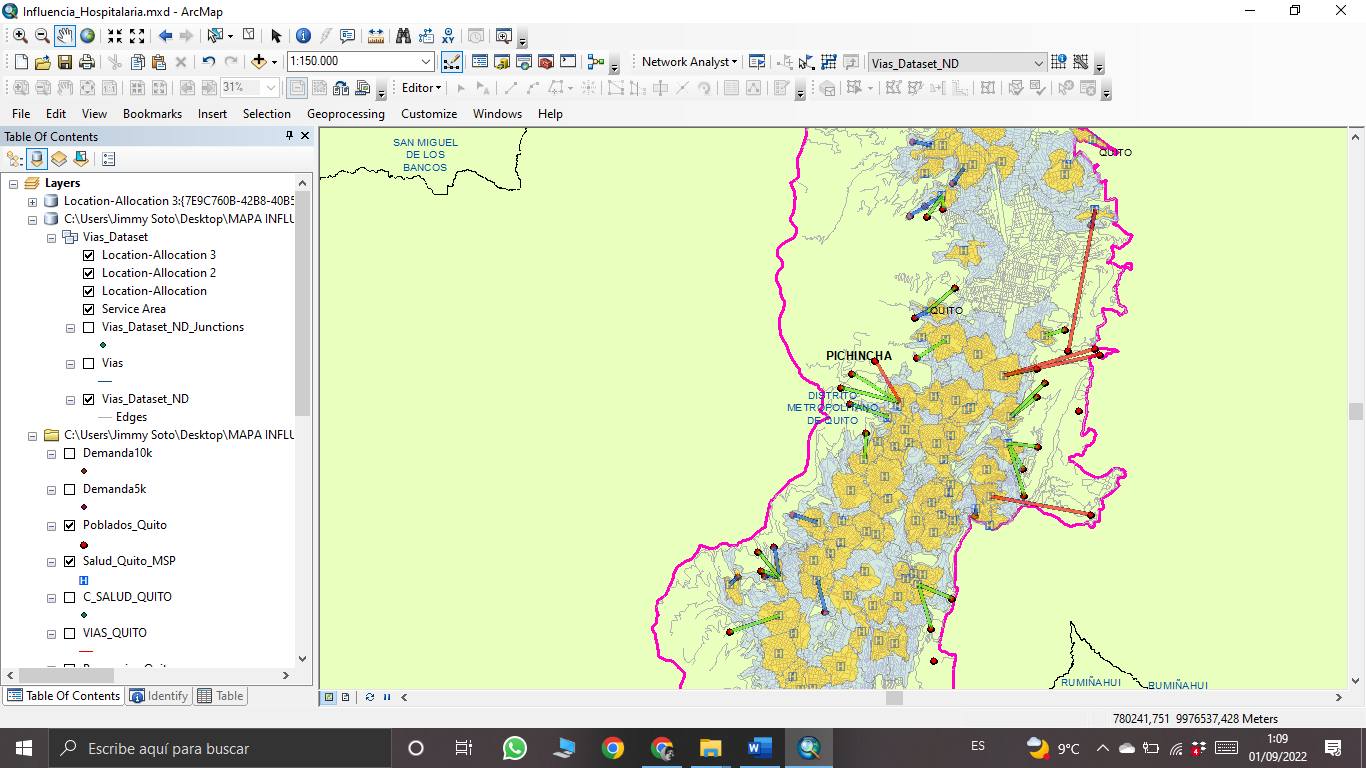Open the map scale dropdown
Image resolution: width=1366 pixels, height=768 pixels.
(x=426, y=62)
